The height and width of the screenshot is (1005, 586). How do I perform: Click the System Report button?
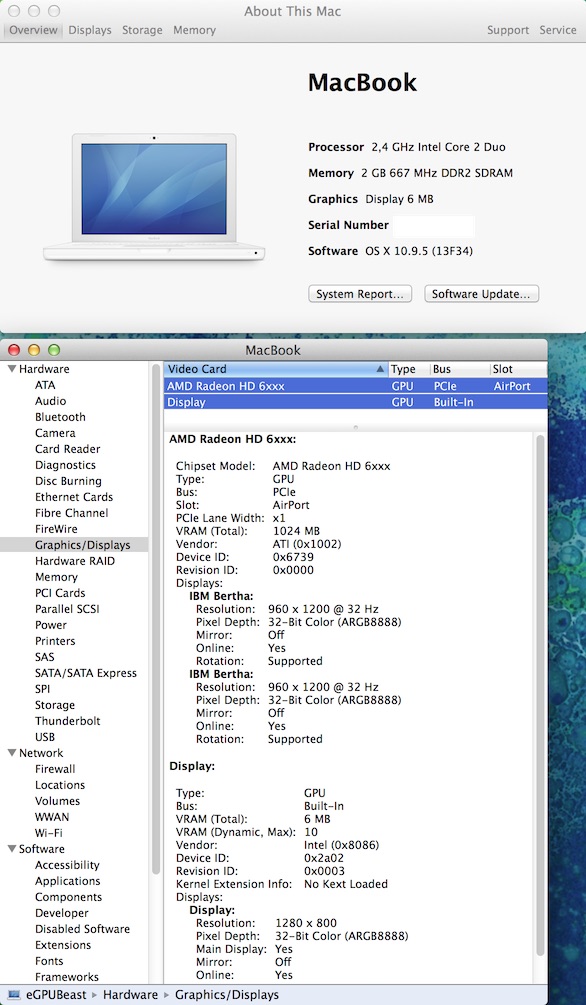360,294
